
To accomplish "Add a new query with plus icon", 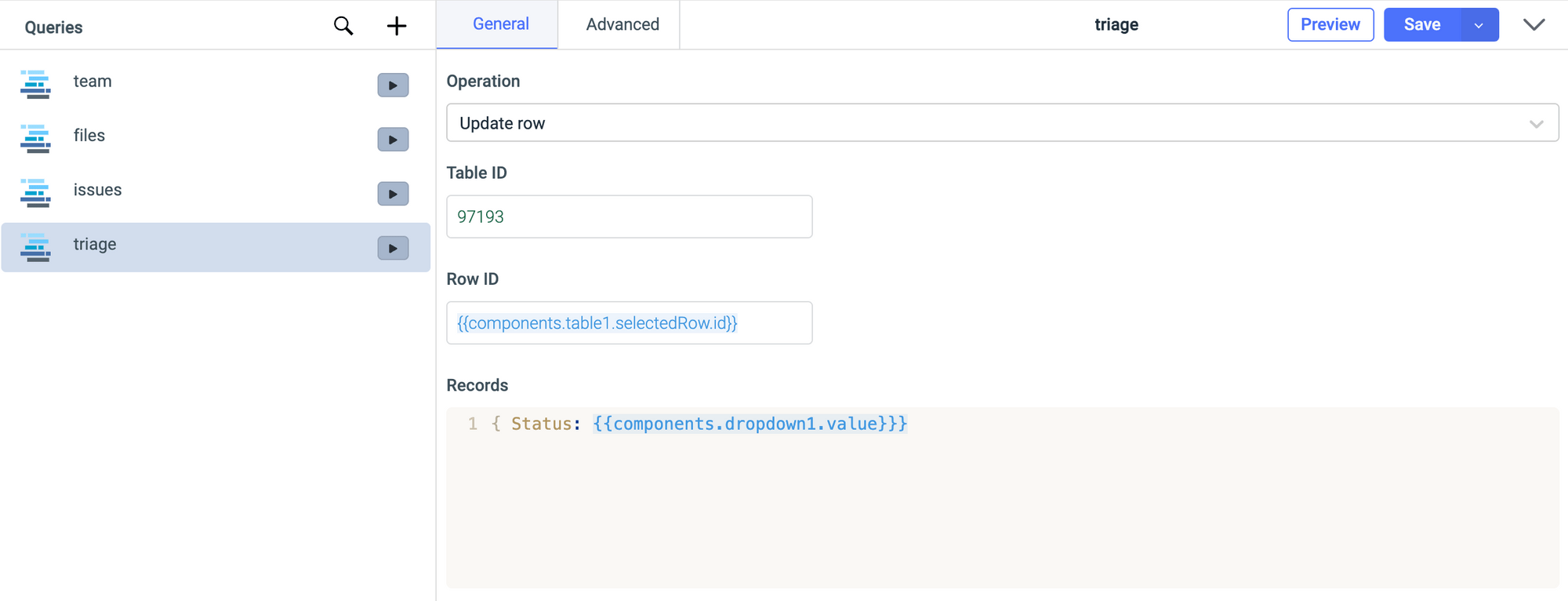I will (x=397, y=26).
